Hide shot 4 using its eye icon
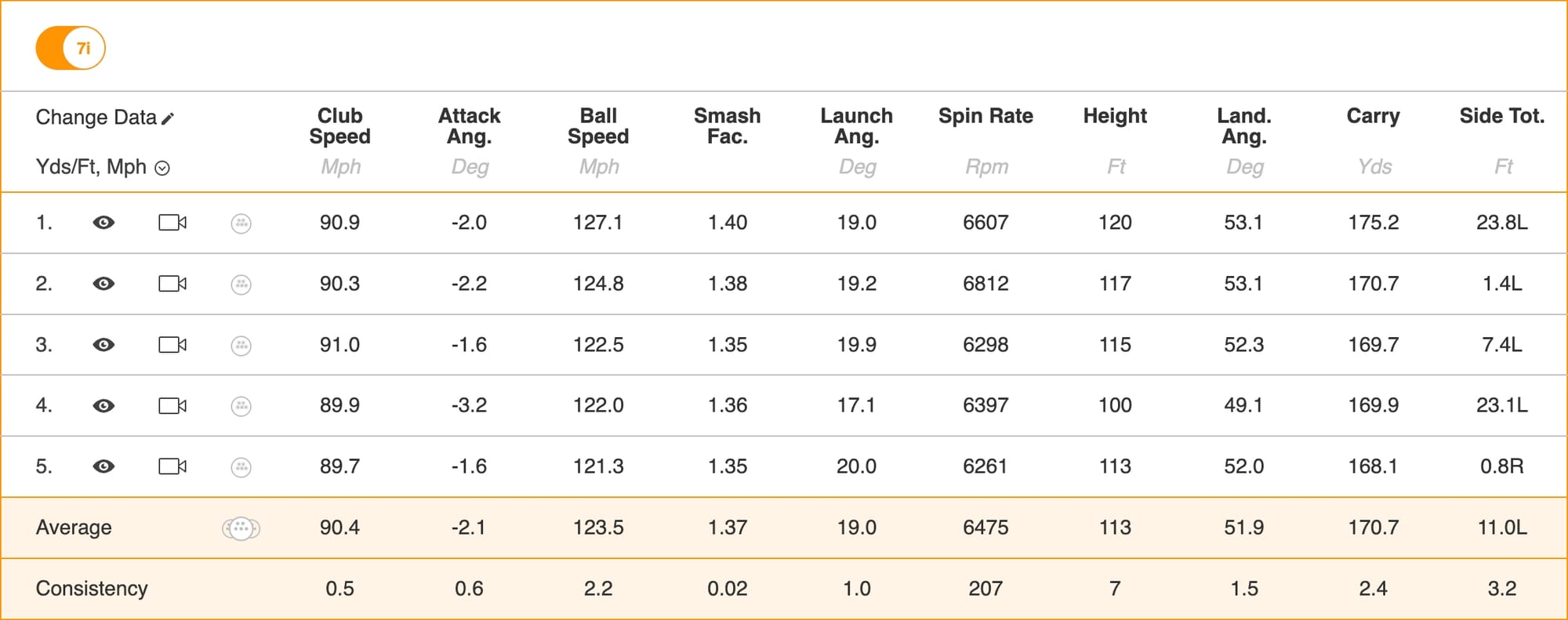The width and height of the screenshot is (1568, 620). 103,406
